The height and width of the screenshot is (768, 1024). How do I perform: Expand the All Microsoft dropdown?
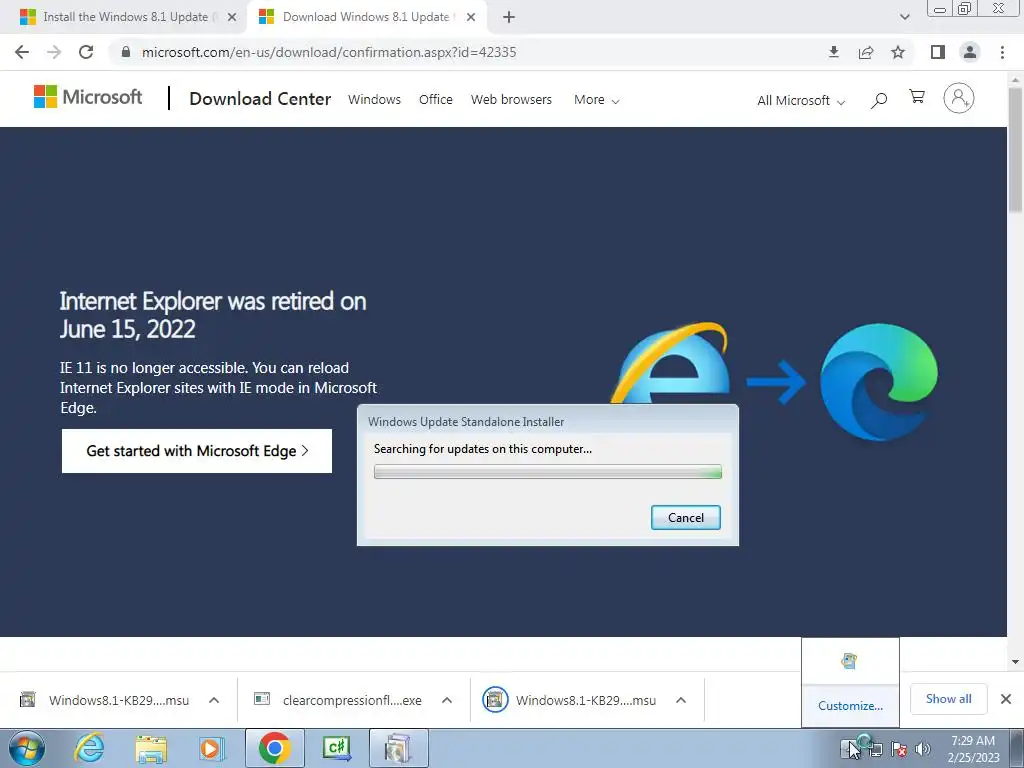(x=801, y=101)
